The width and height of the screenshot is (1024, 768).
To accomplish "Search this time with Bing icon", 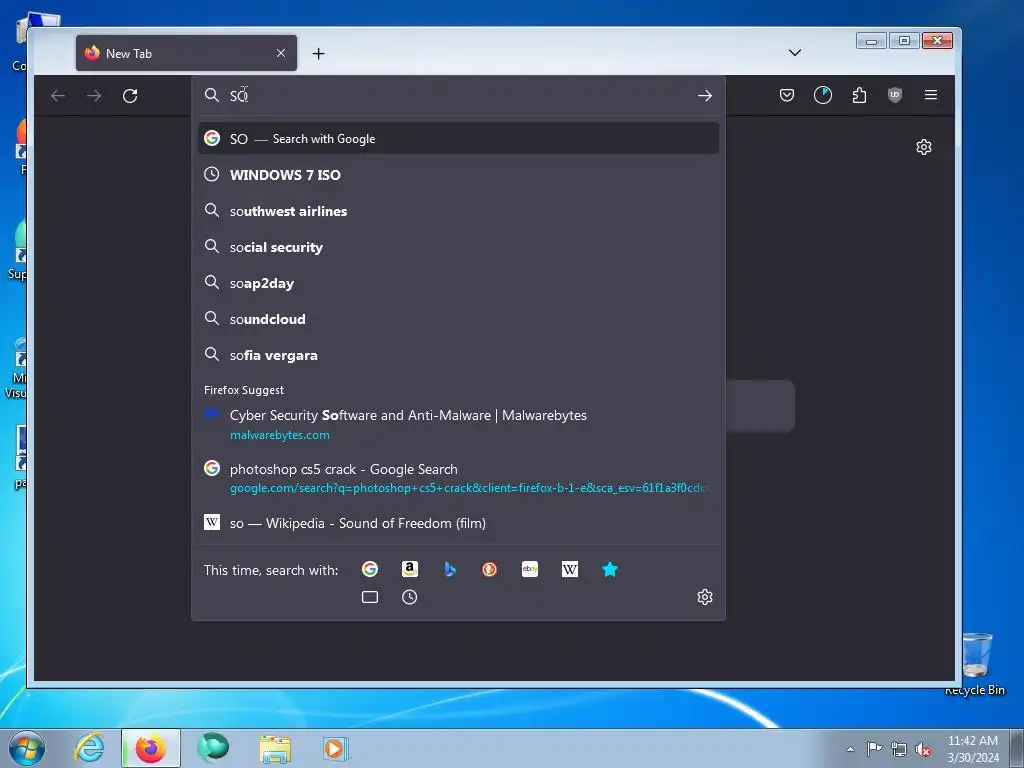I will 450,569.
